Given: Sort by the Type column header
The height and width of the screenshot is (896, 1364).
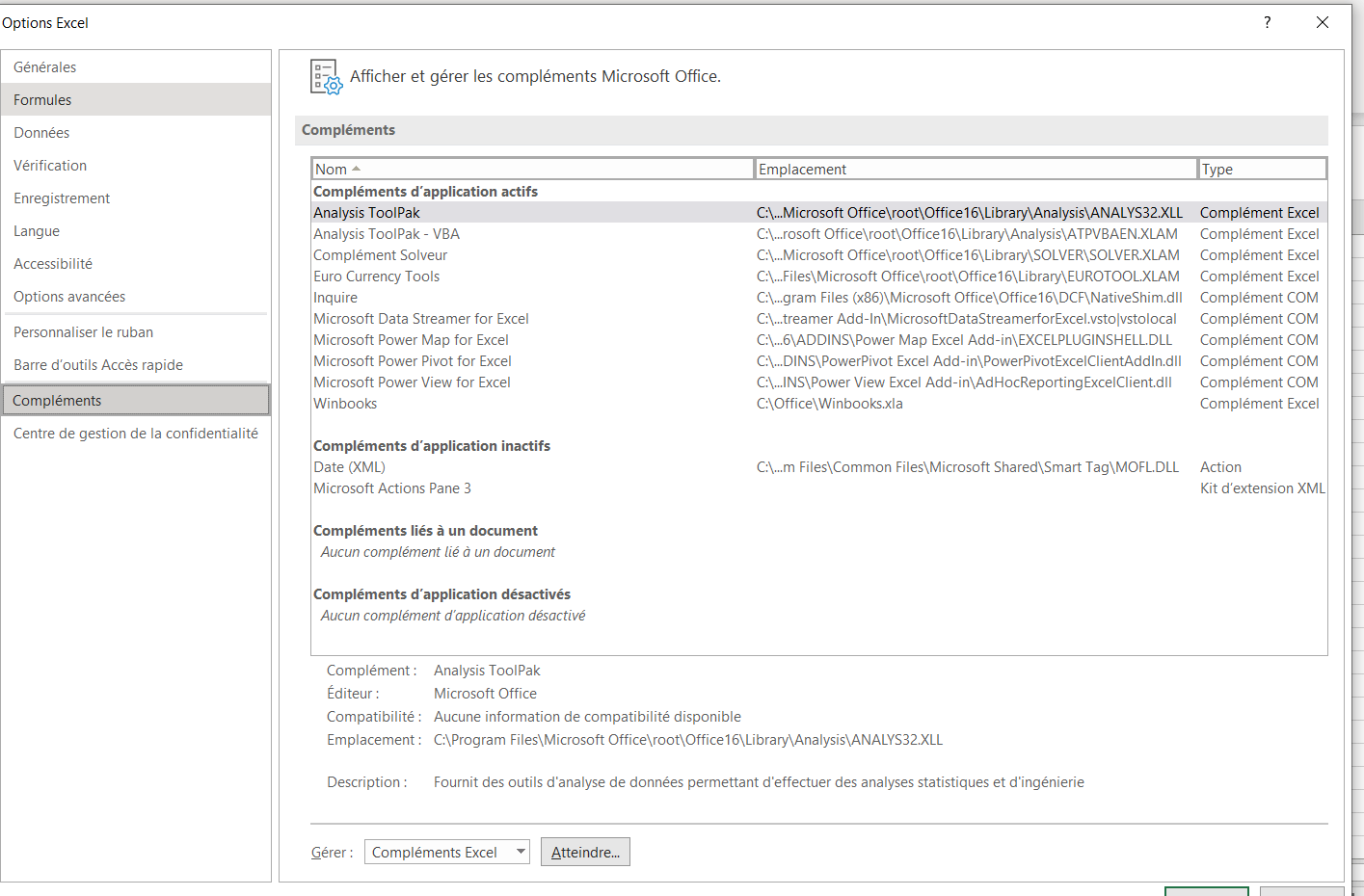Looking at the screenshot, I should [x=1262, y=170].
